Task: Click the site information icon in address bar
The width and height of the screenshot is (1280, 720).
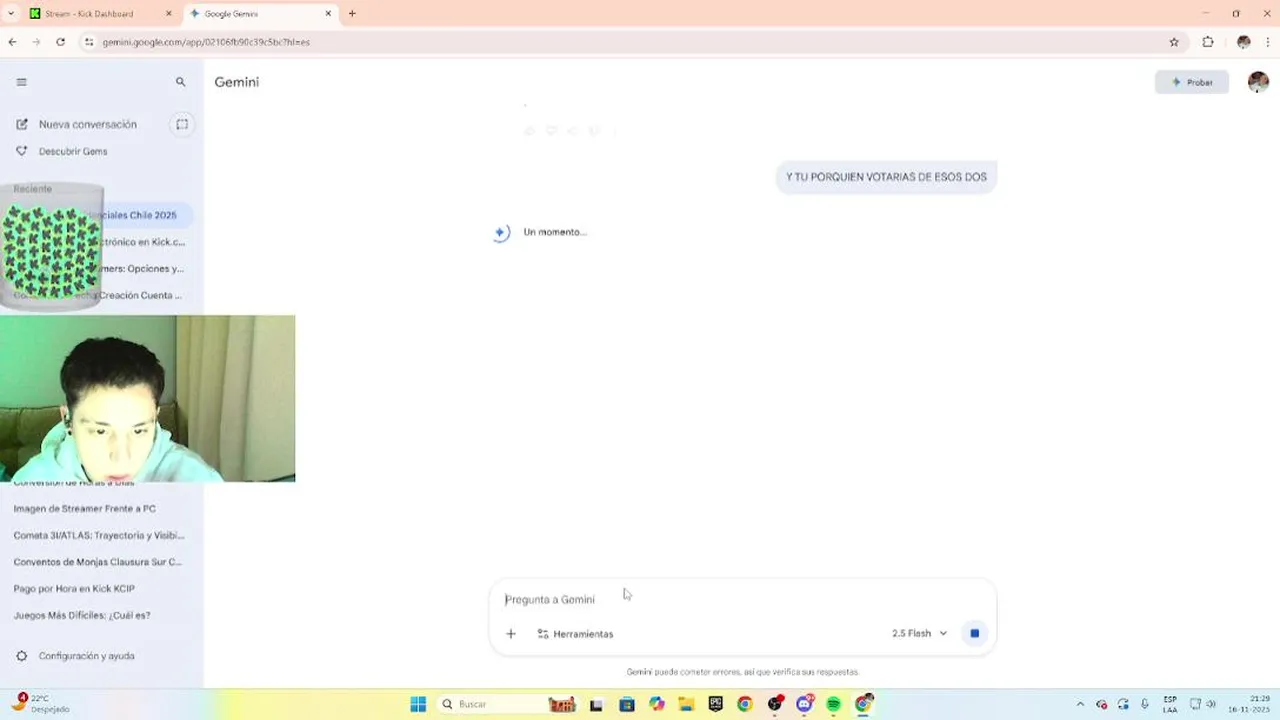Action: 89,42
